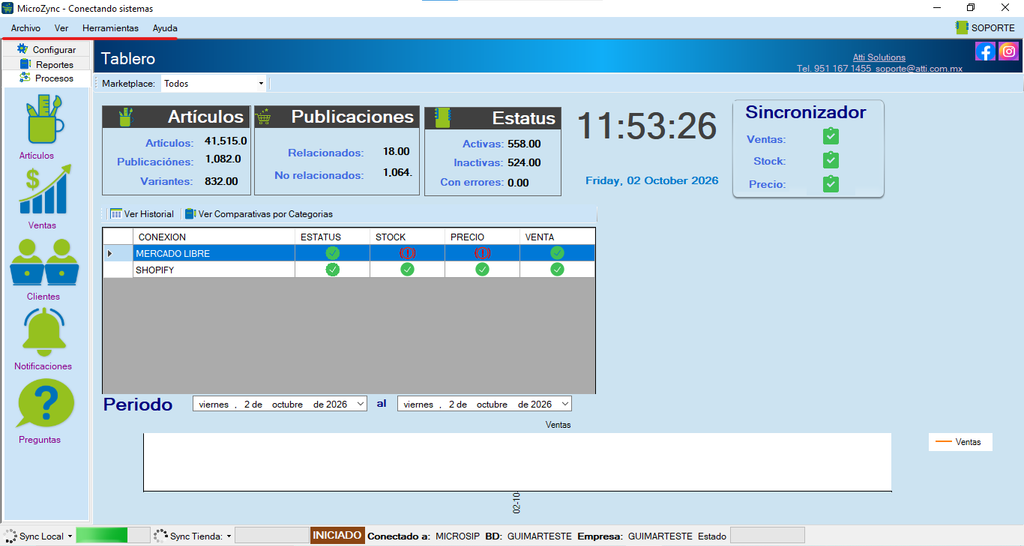Click Ver Comparativas por Categorias button
The width and height of the screenshot is (1024, 546).
point(259,214)
